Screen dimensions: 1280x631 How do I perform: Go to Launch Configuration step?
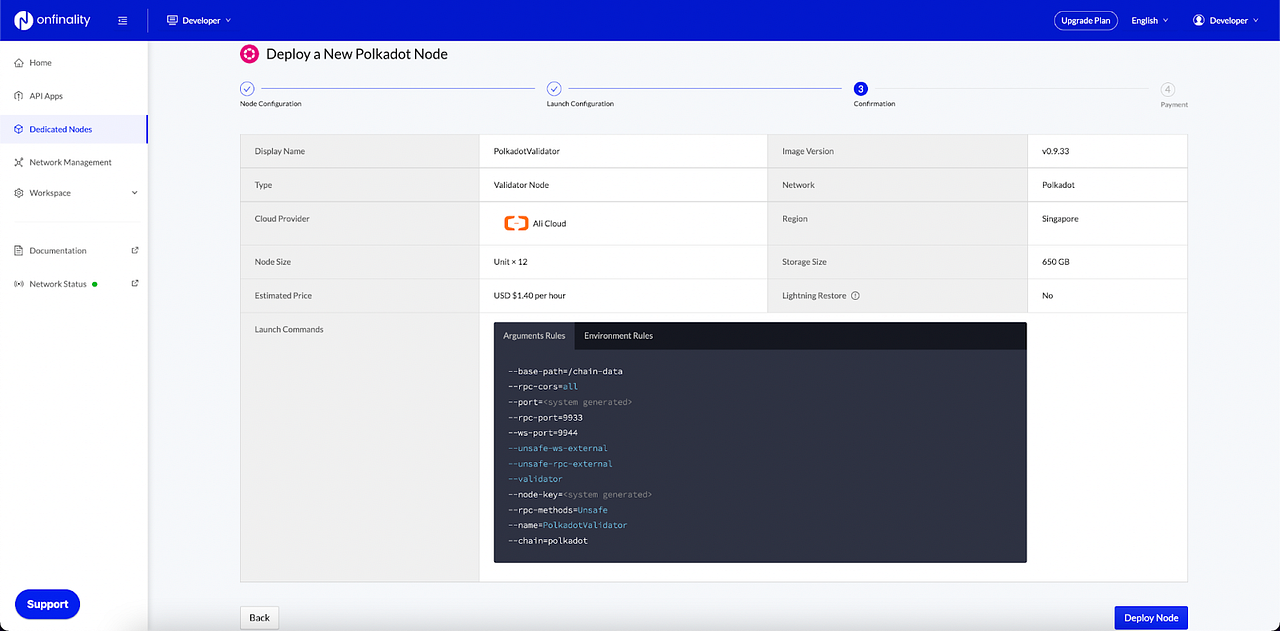pos(554,89)
